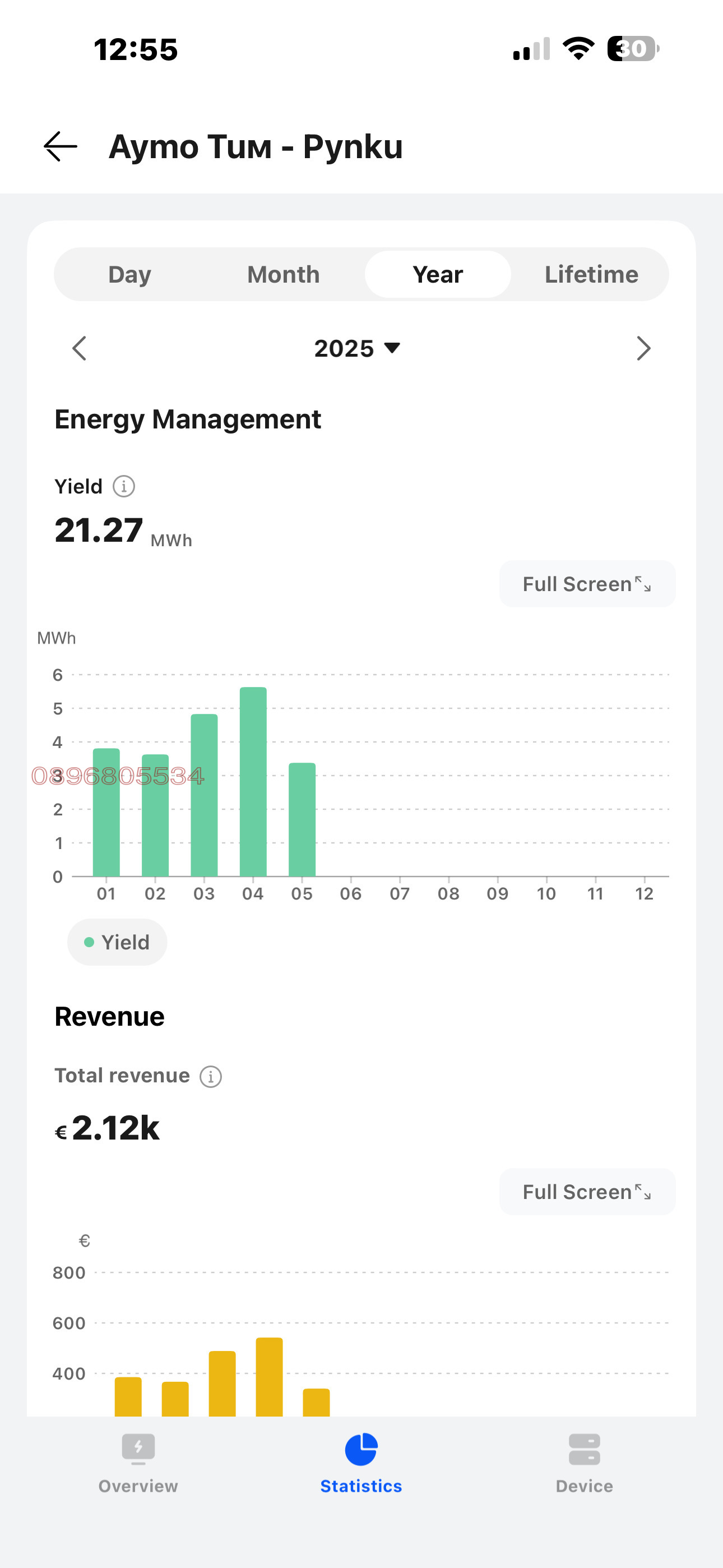Tap the Wi-Fi status icon
Viewport: 723px width, 1568px height.
point(578,49)
